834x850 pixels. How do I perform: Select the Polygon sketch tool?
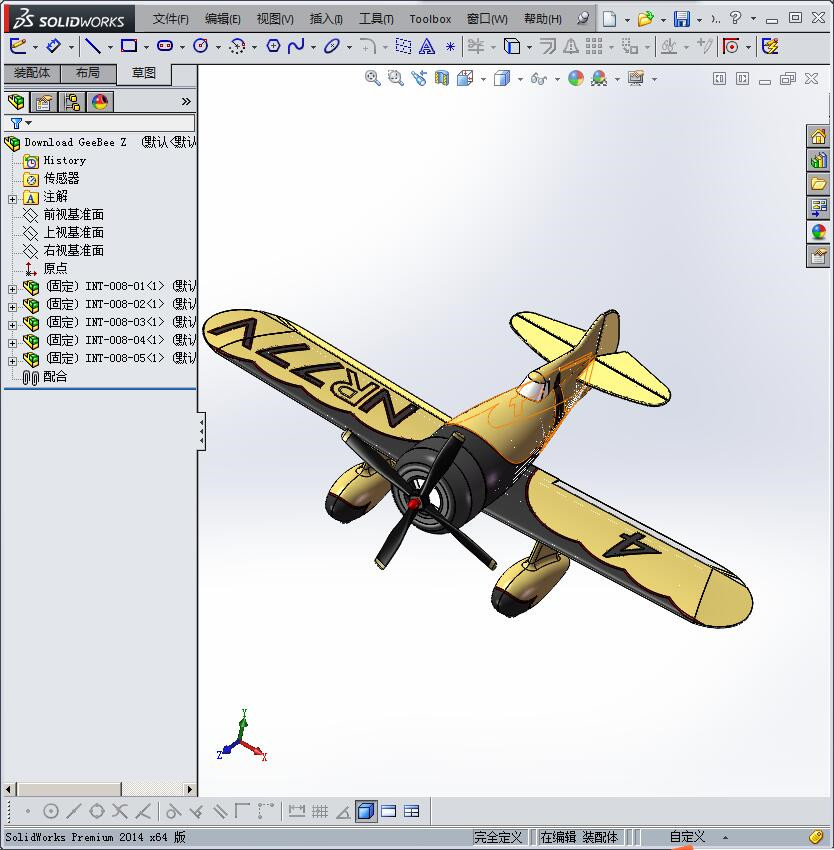pos(273,46)
